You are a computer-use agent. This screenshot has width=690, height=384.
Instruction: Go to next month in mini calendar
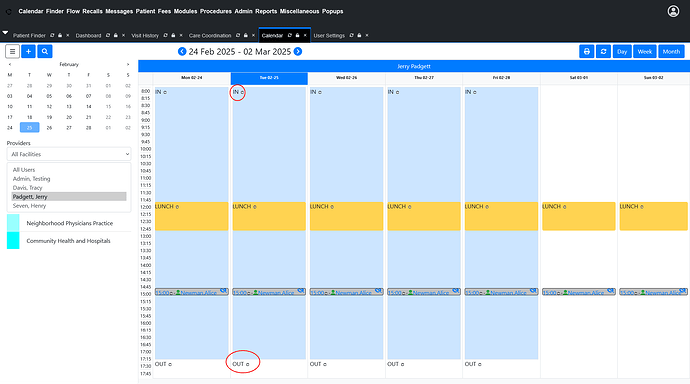pos(128,64)
